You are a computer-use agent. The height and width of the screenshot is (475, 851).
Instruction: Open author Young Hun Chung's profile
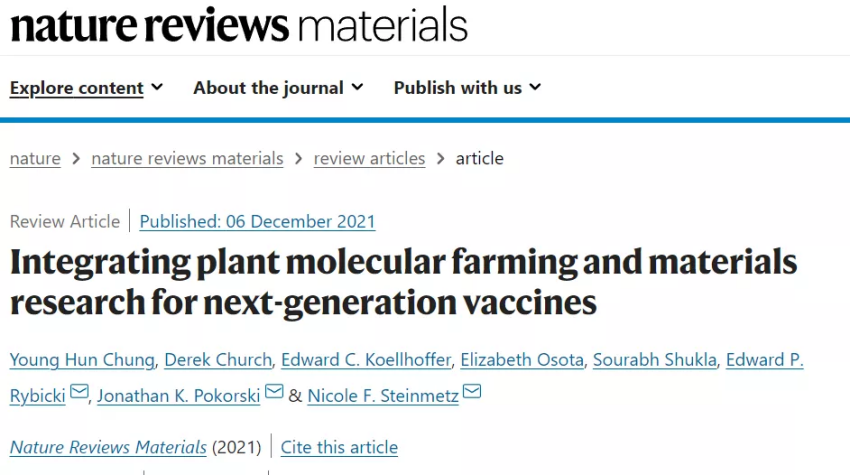point(82,360)
